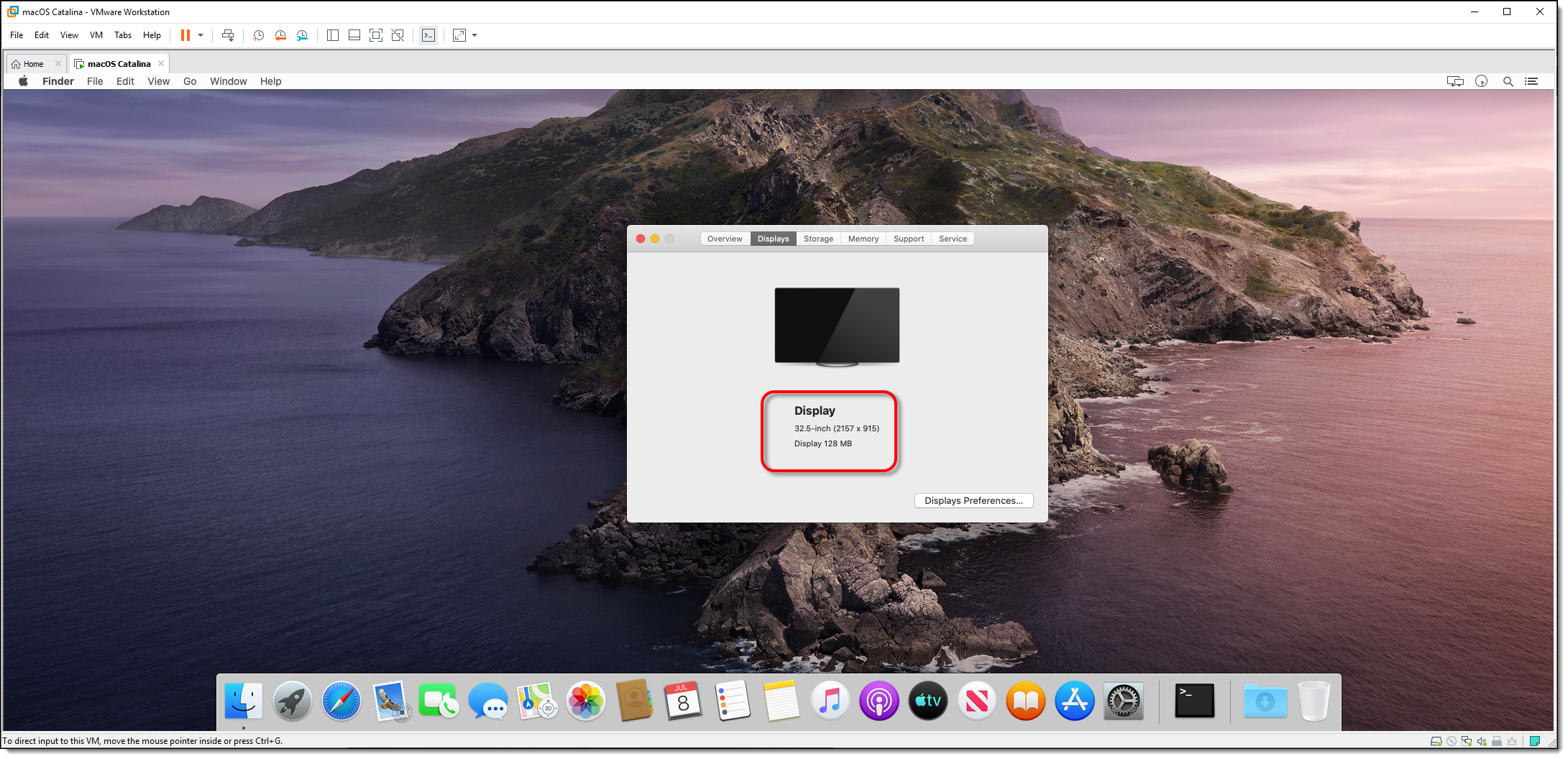Open FaceTime in the Dock
1568x759 pixels.
coord(439,701)
